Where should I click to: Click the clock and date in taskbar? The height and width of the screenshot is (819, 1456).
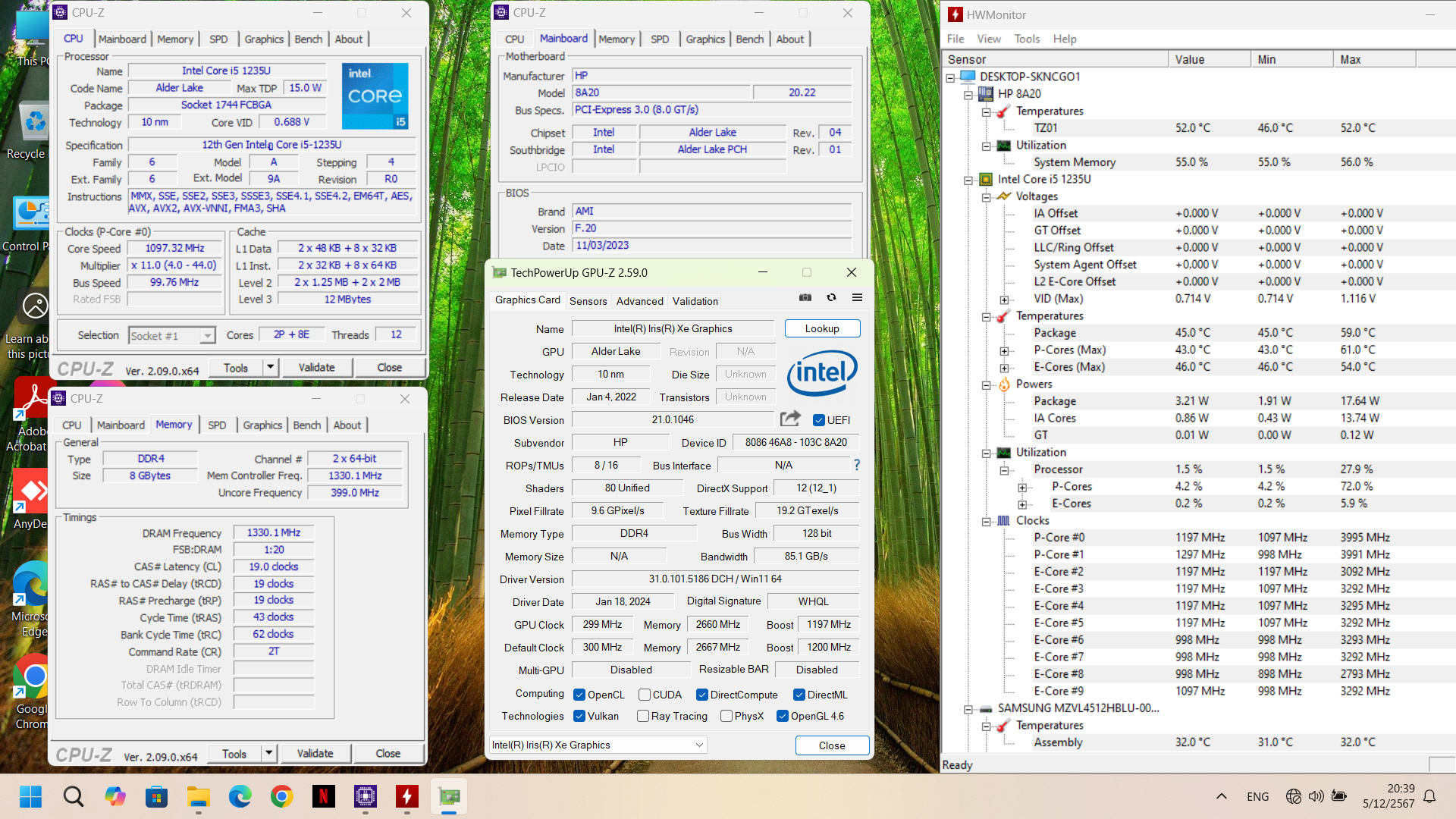coord(1389,796)
